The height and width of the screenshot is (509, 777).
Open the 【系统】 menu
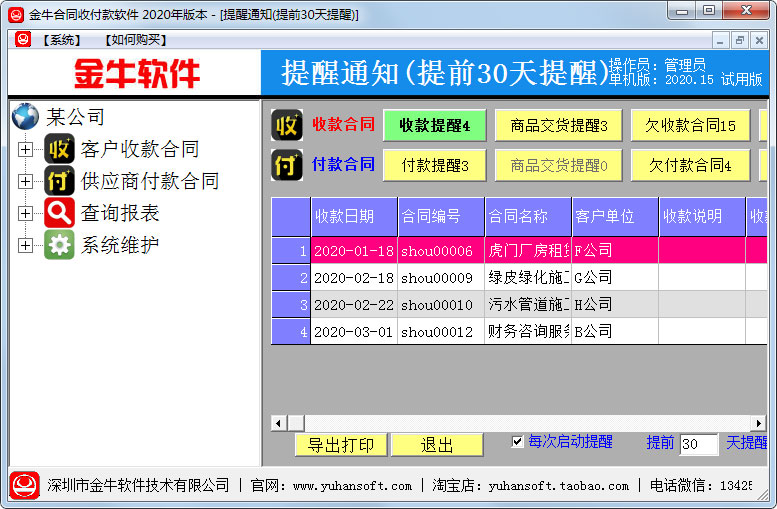pos(61,40)
